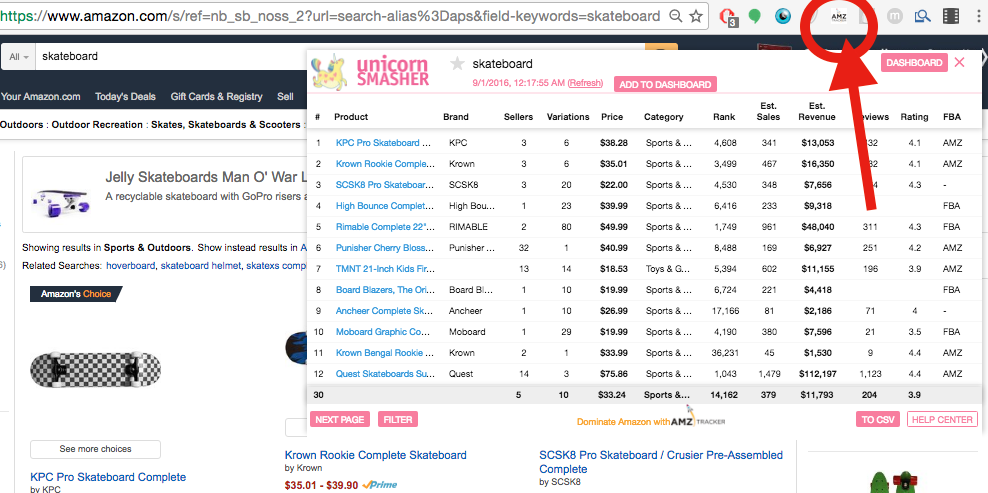Sort table by Category column header
This screenshot has height=493, width=988.
click(x=663, y=117)
